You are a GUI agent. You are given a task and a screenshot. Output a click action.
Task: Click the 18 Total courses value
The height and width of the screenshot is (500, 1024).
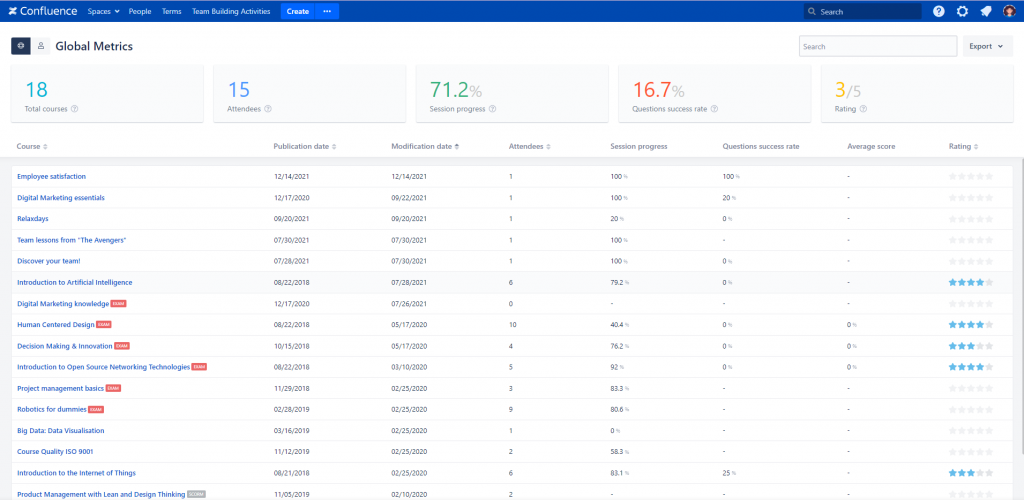36,90
